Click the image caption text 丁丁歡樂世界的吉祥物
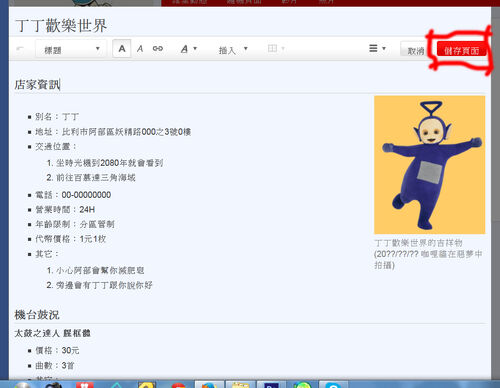The width and height of the screenshot is (500, 388). (418, 243)
